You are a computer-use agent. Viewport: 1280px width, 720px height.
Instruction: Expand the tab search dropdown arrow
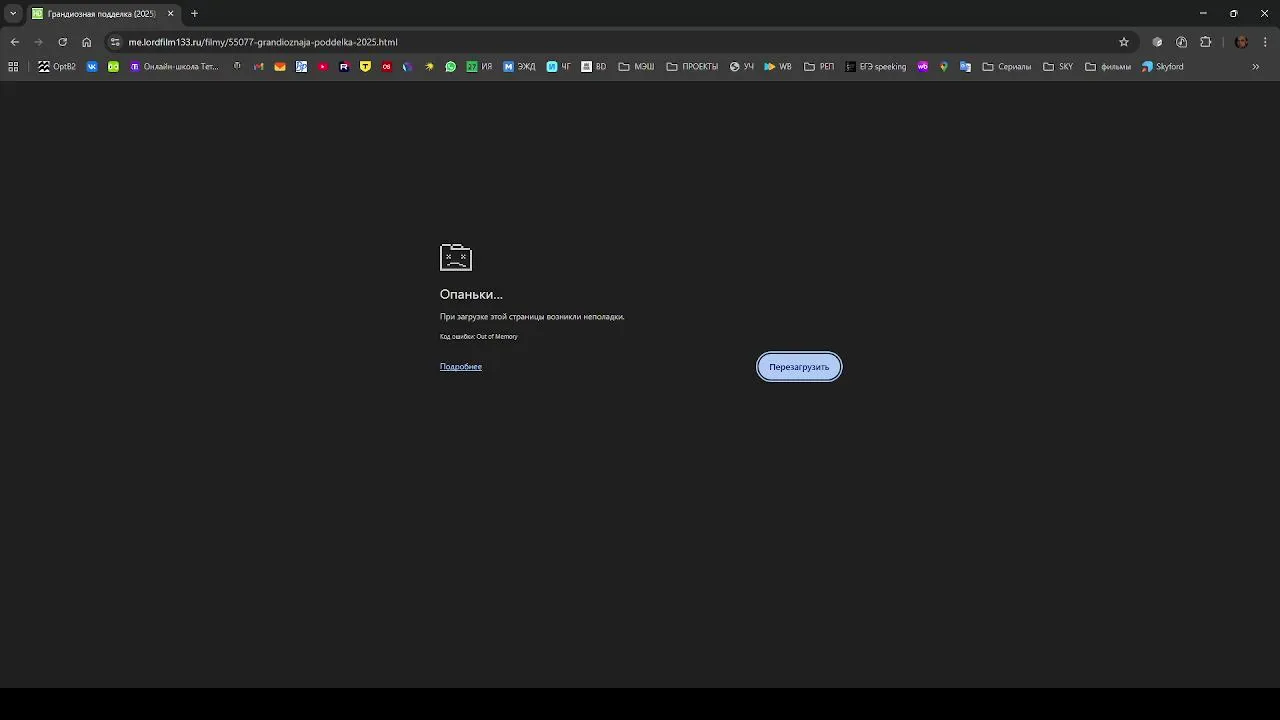[13, 14]
